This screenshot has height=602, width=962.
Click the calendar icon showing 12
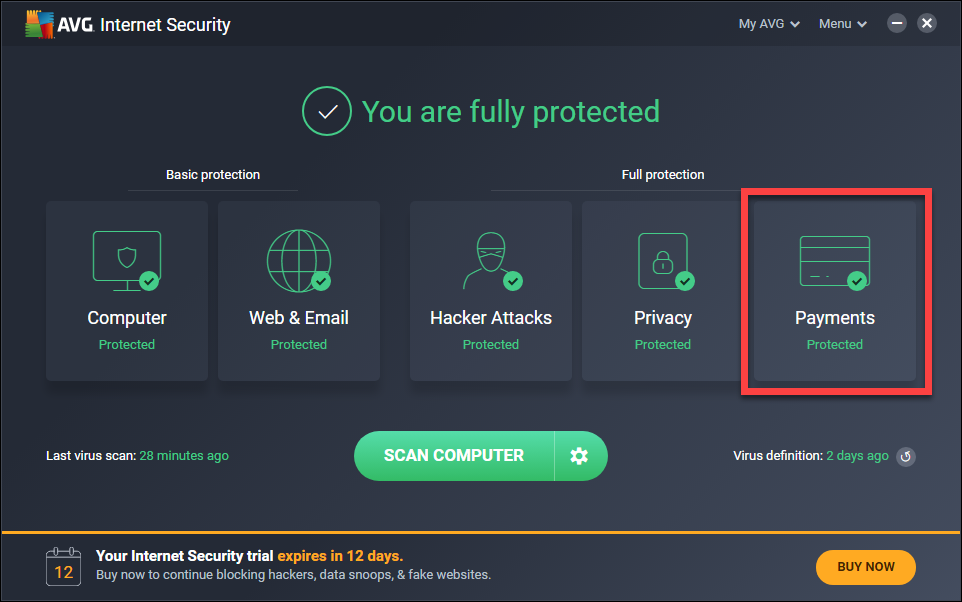pyautogui.click(x=63, y=566)
